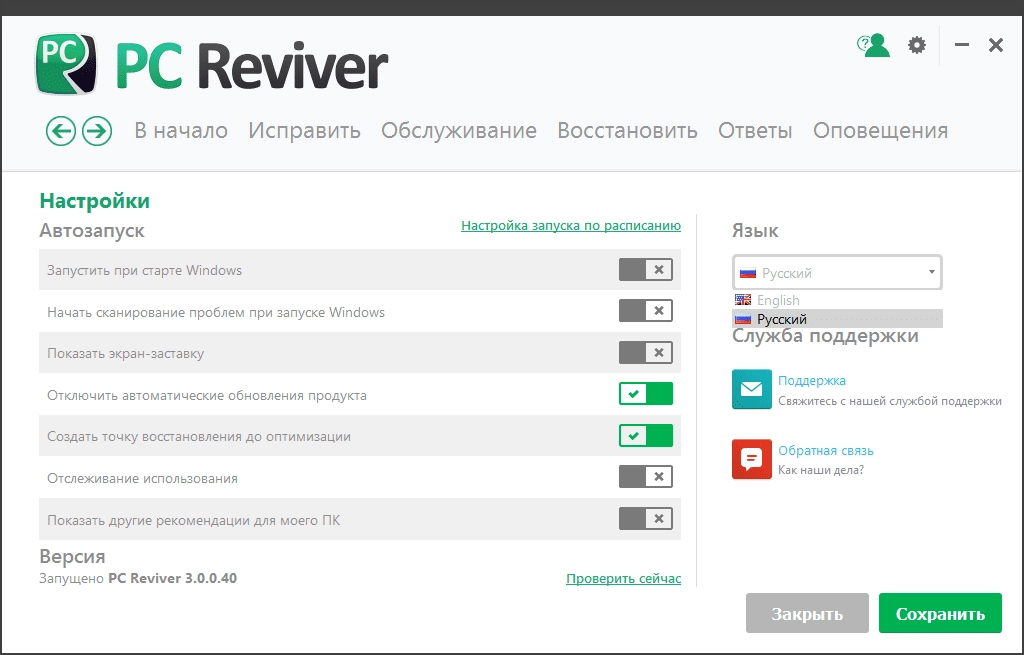Click the 'Как наши дела?' text

[821, 470]
